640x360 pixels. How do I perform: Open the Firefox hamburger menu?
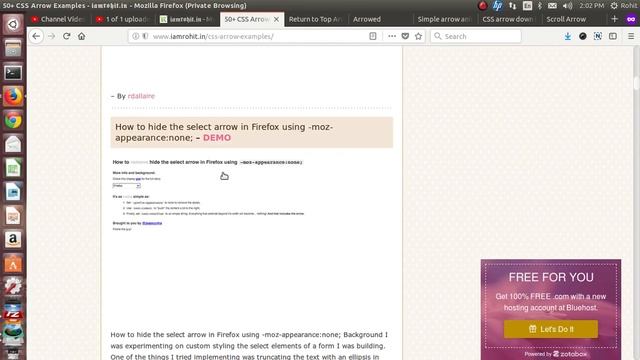[x=631, y=36]
